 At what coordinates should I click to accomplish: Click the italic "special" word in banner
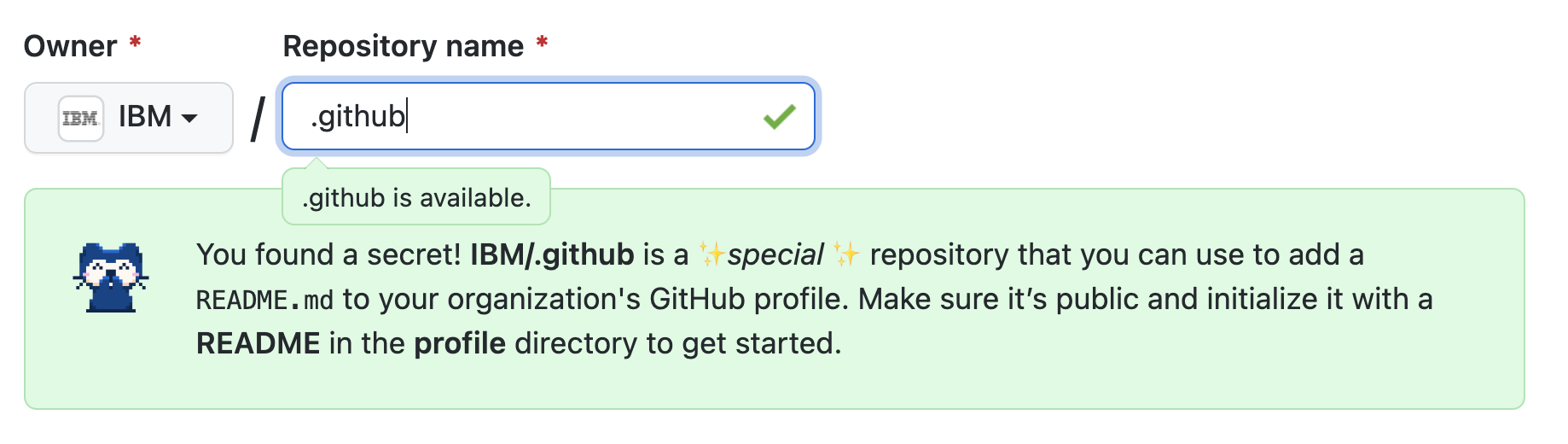pyautogui.click(x=775, y=254)
